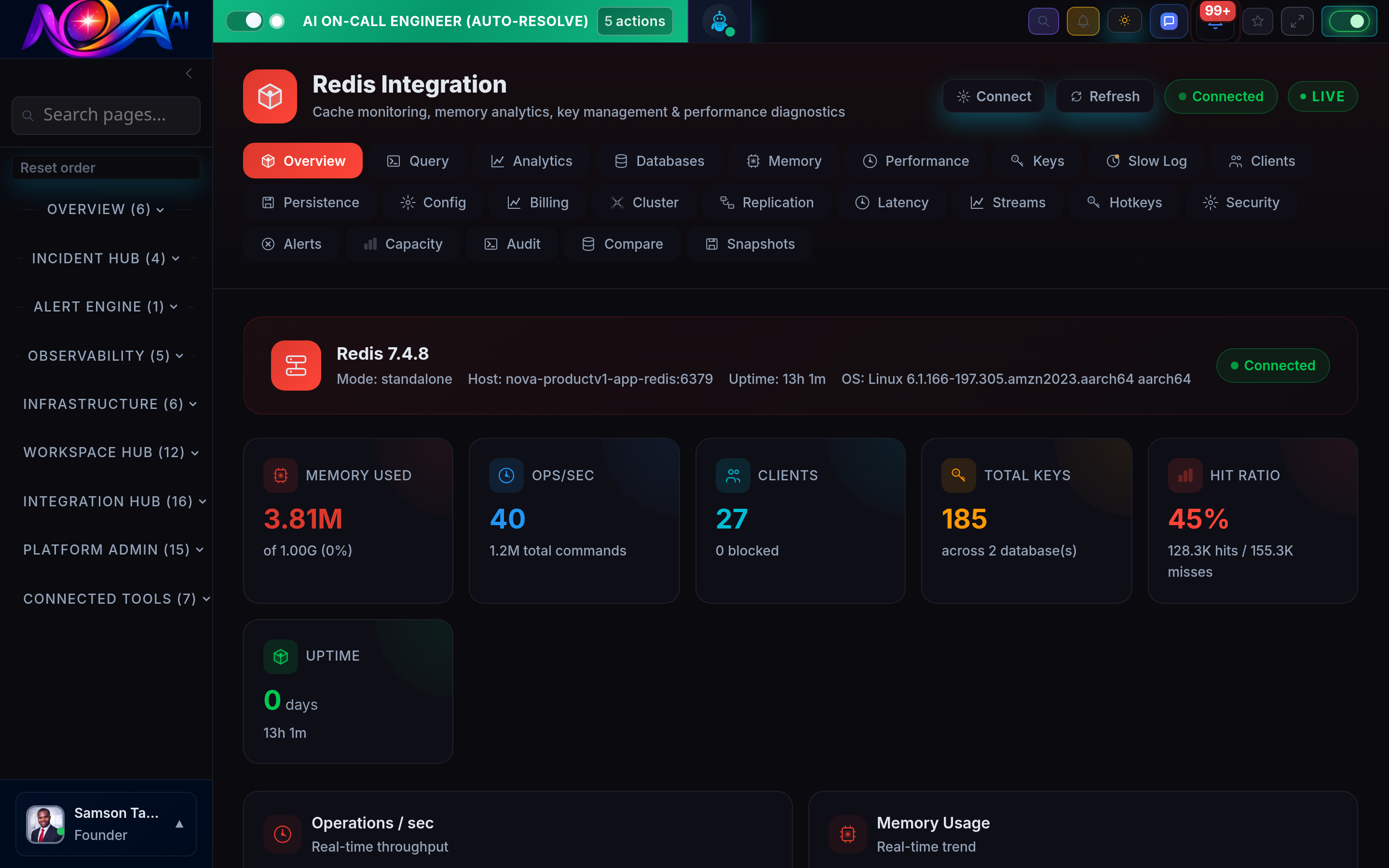The image size is (1389, 868).
Task: Click the star favorites icon
Action: (1257, 21)
